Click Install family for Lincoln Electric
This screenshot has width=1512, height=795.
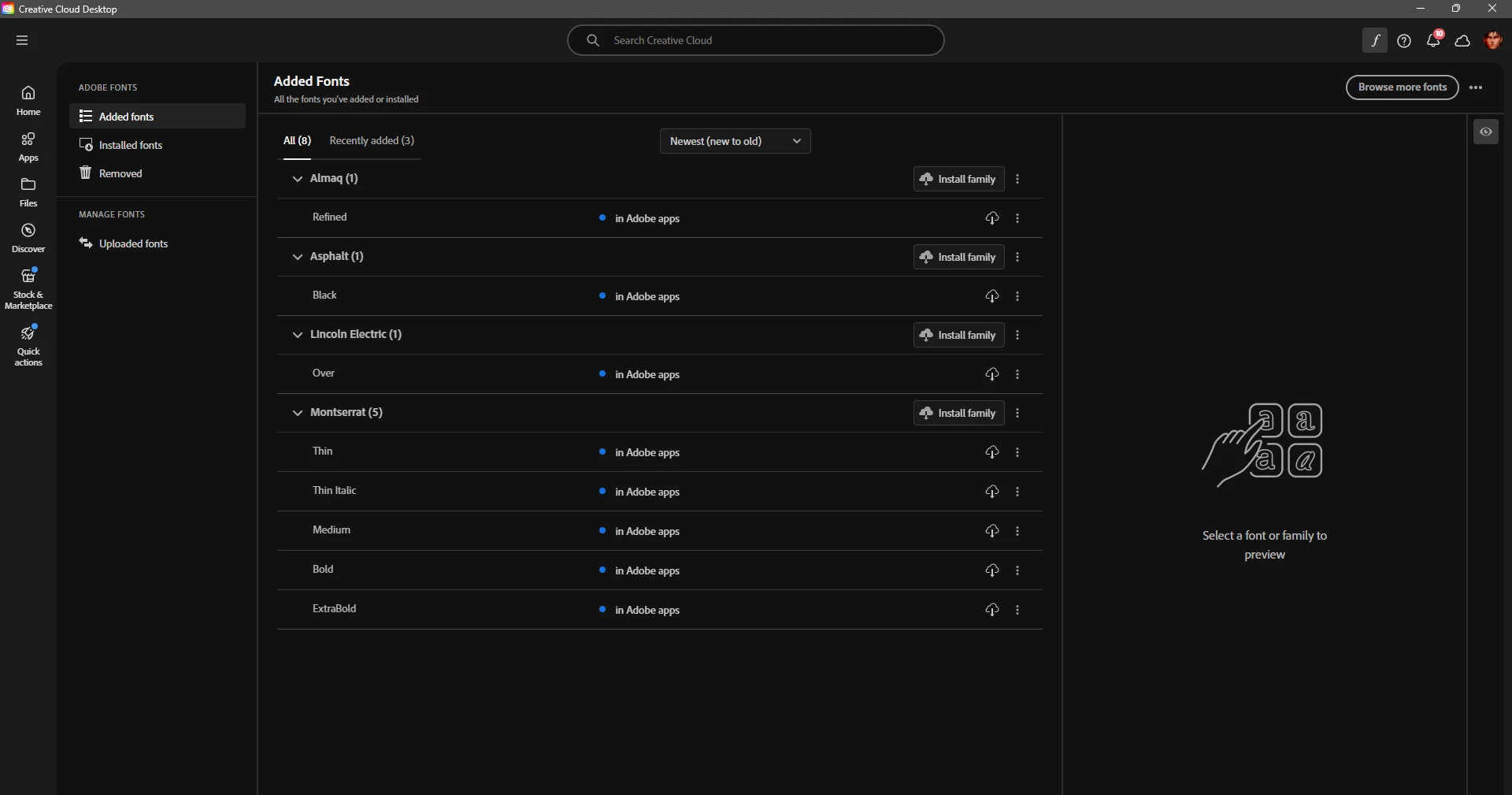click(958, 335)
